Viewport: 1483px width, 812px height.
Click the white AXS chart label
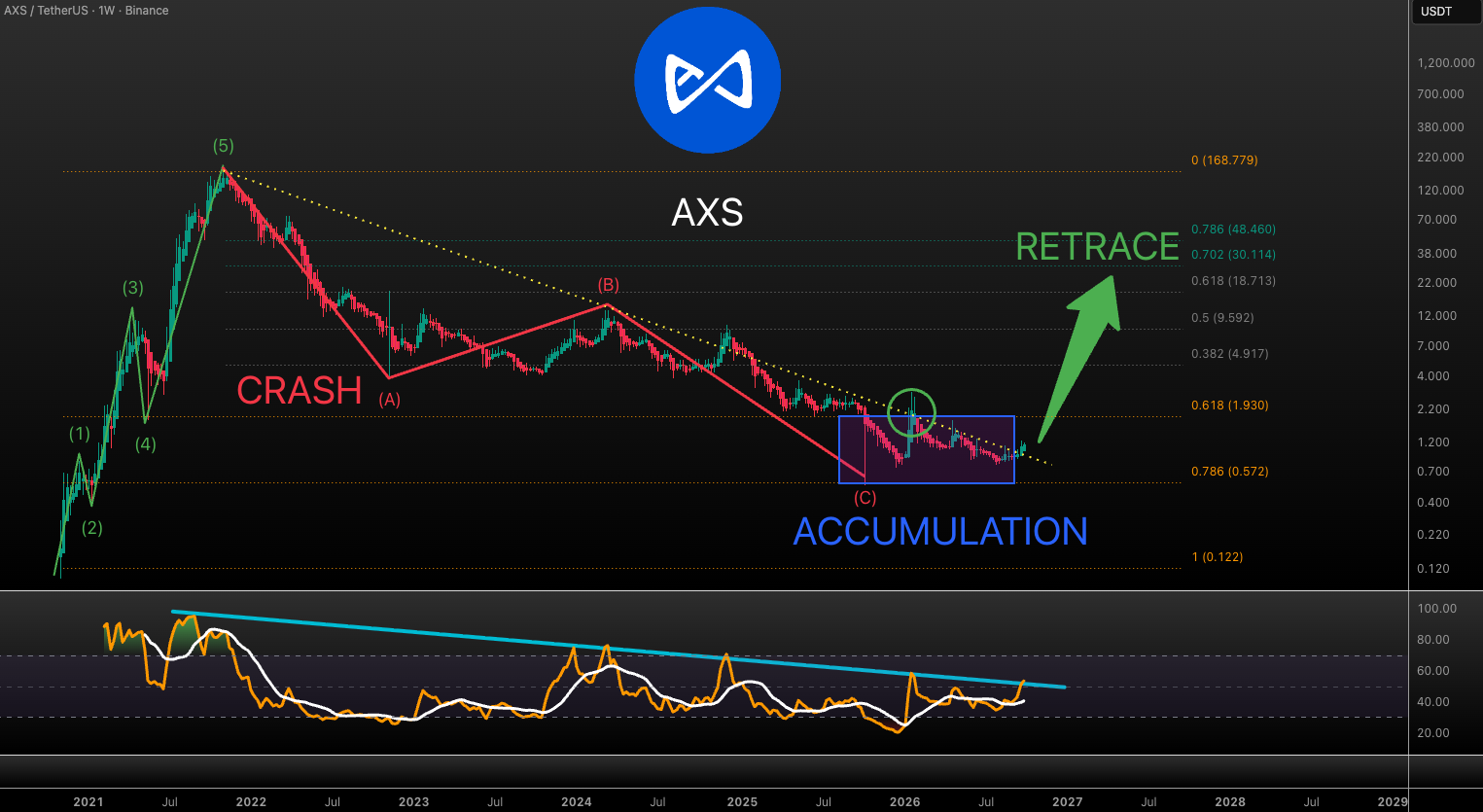pos(708,212)
